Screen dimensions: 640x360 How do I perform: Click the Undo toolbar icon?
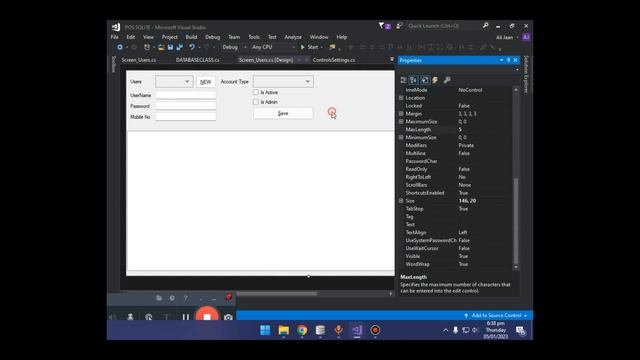(192, 47)
